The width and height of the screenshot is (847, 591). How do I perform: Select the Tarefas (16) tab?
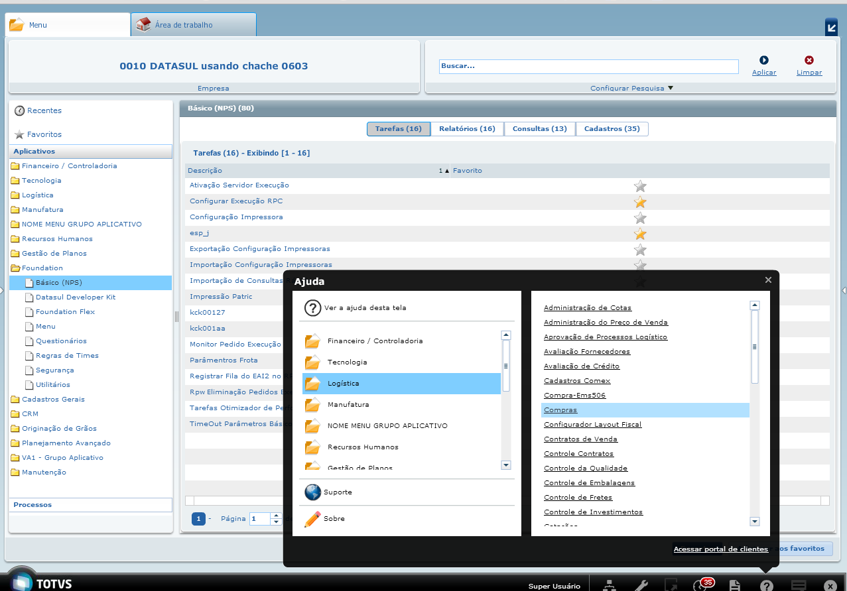[399, 129]
